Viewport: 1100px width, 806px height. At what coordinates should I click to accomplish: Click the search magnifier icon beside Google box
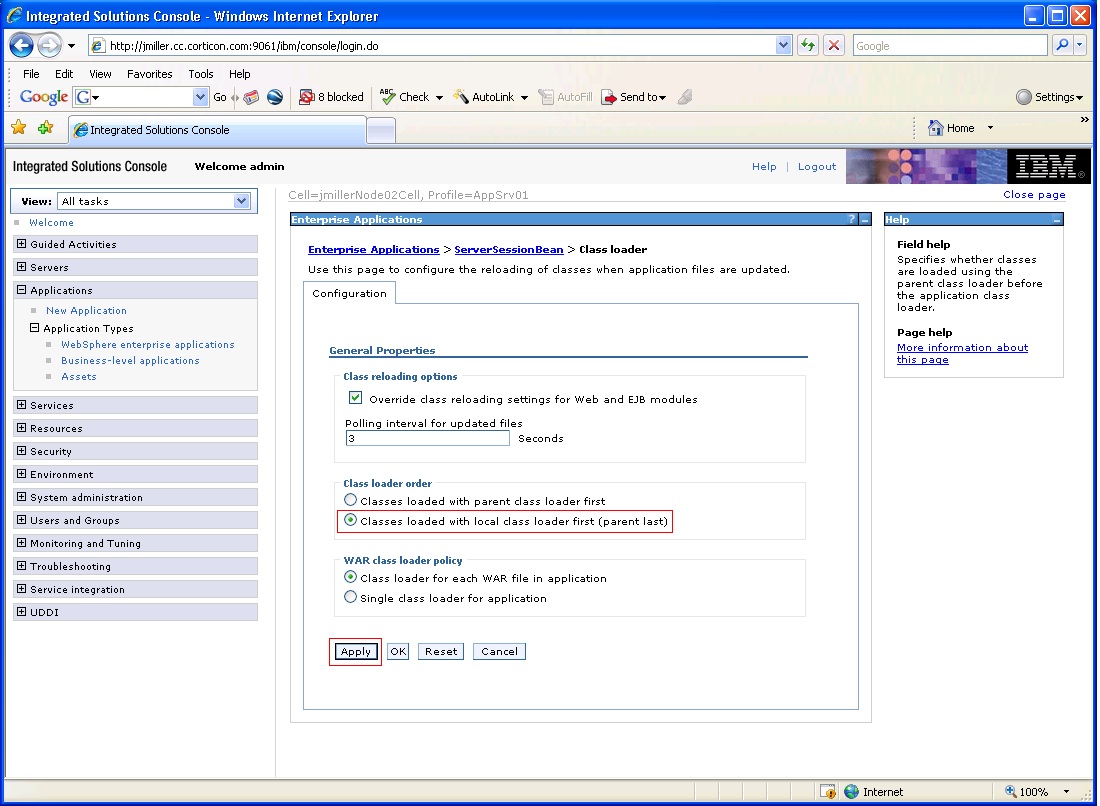pyautogui.click(x=1062, y=46)
